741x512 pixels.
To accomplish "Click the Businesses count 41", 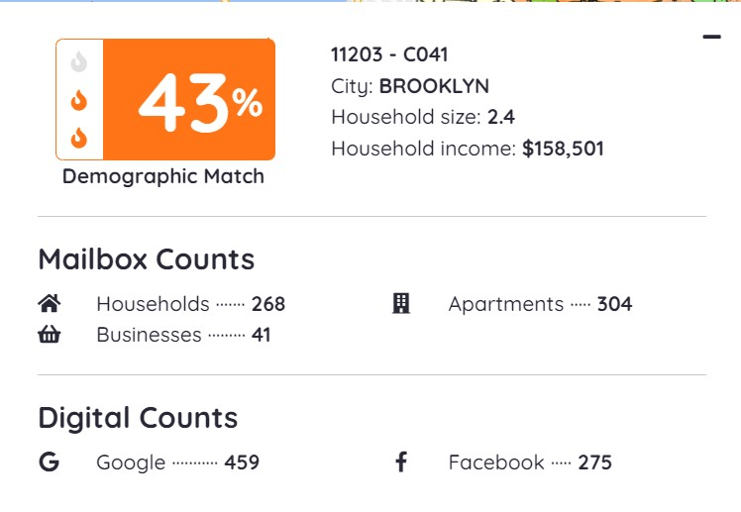I will click(x=261, y=335).
